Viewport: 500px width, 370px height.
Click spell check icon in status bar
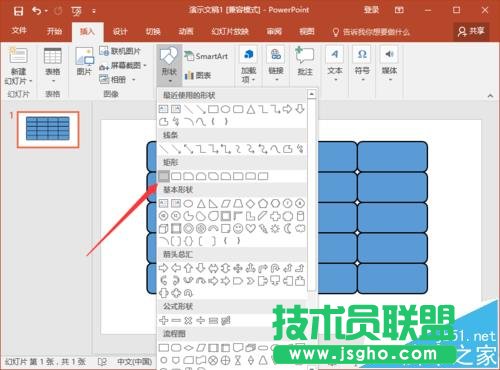click(x=102, y=361)
